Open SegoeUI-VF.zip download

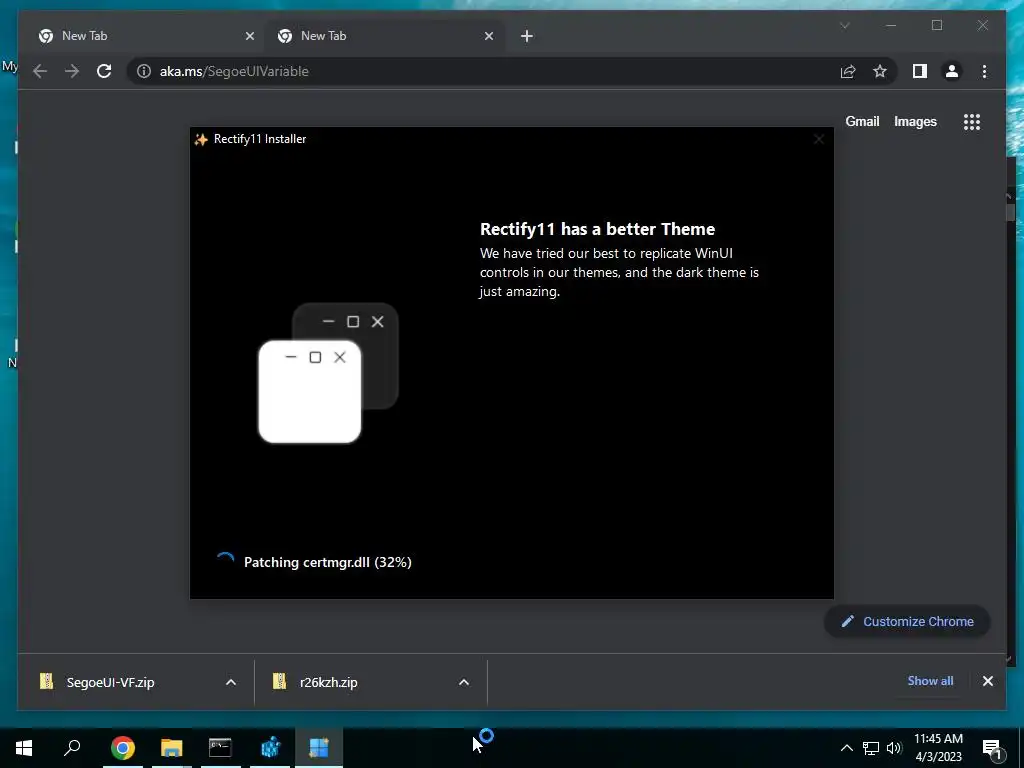(x=110, y=682)
